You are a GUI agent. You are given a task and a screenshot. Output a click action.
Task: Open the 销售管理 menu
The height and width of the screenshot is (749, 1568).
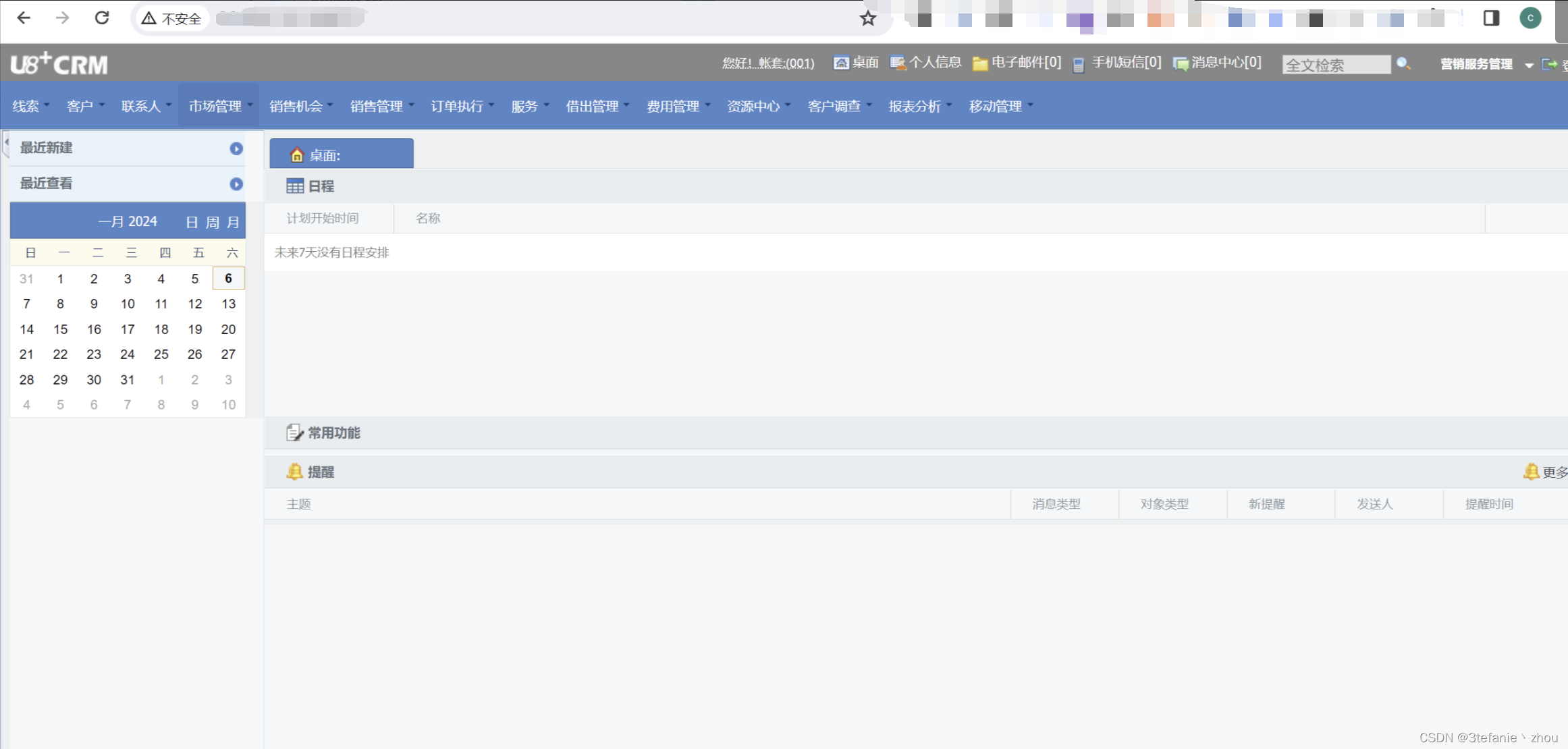[381, 106]
